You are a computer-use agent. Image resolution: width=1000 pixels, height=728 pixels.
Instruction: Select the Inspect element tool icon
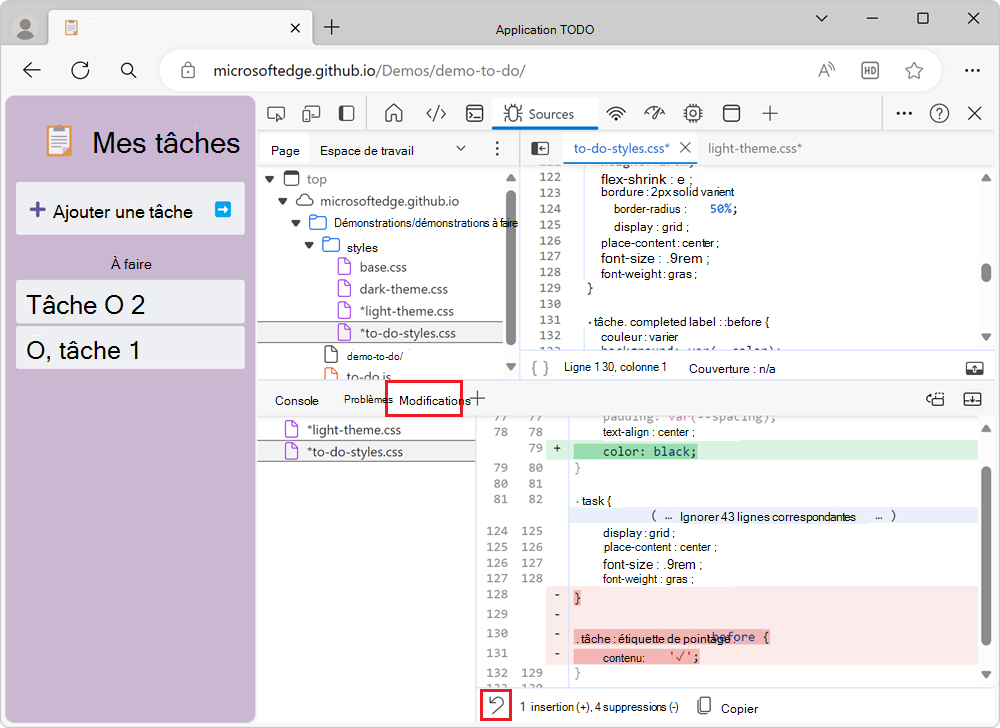276,113
